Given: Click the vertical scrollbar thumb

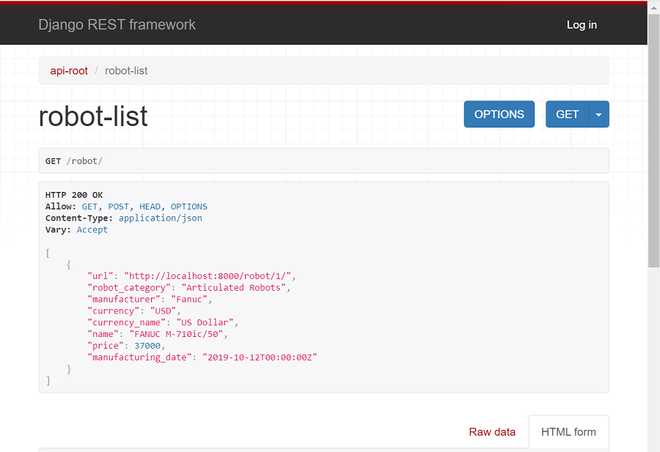Looking at the screenshot, I should [x=653, y=140].
